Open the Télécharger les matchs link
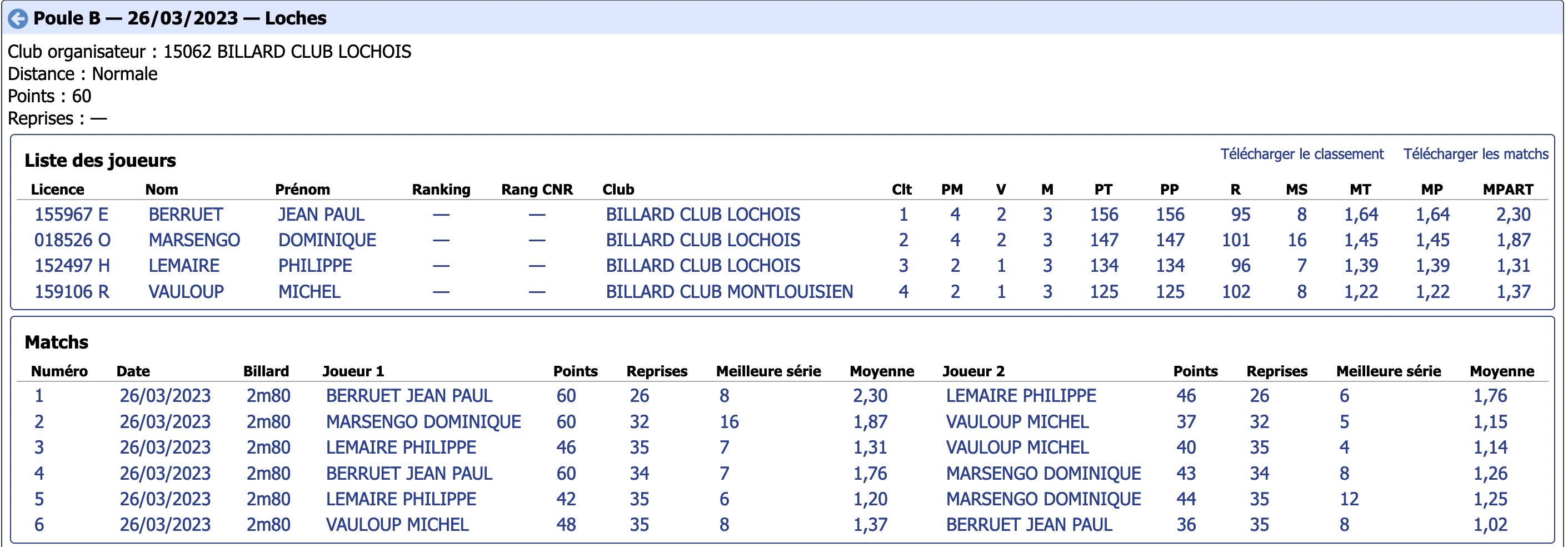This screenshot has height=547, width=1568. 1475,154
